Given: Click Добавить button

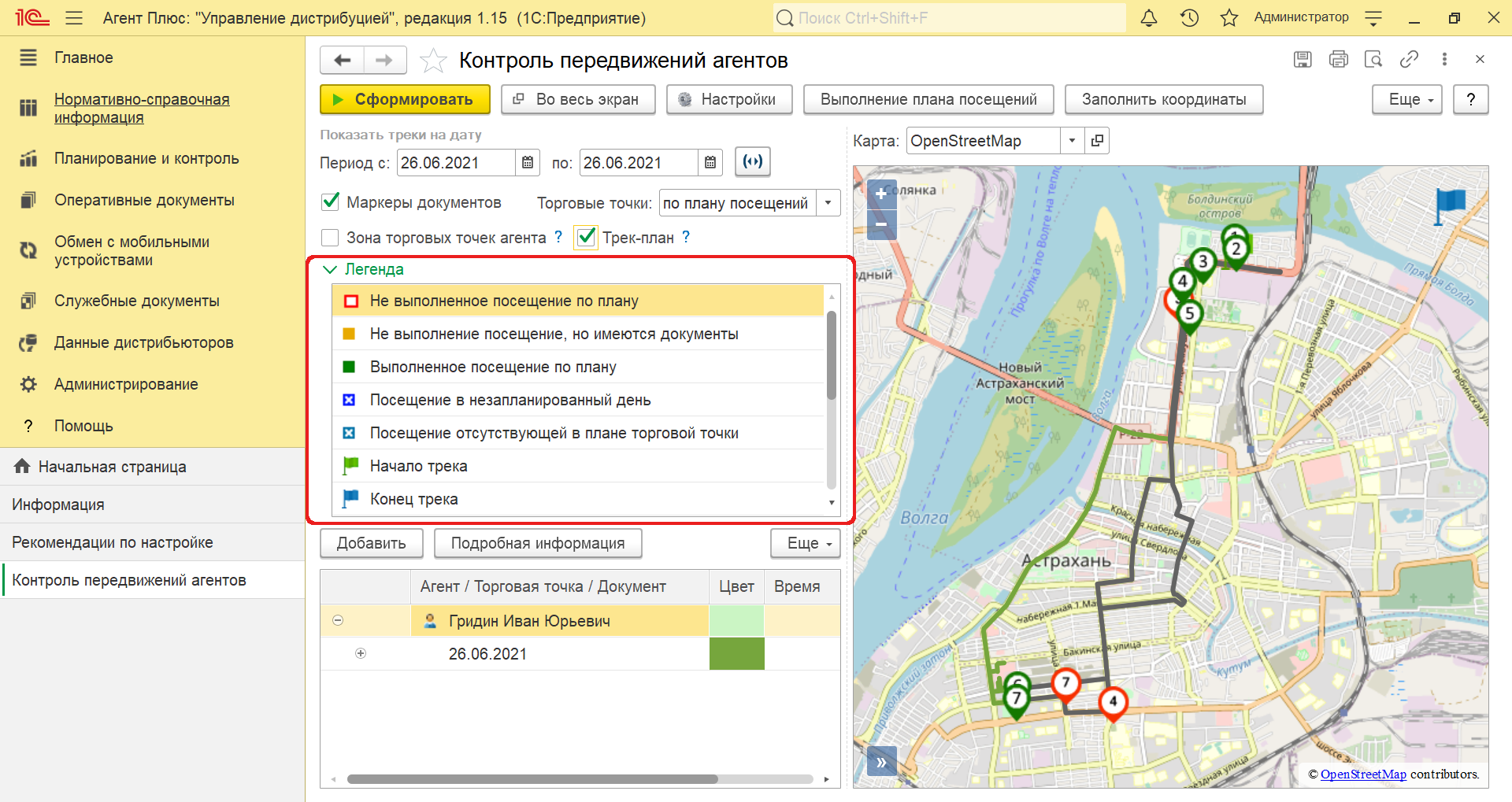Looking at the screenshot, I should (372, 543).
